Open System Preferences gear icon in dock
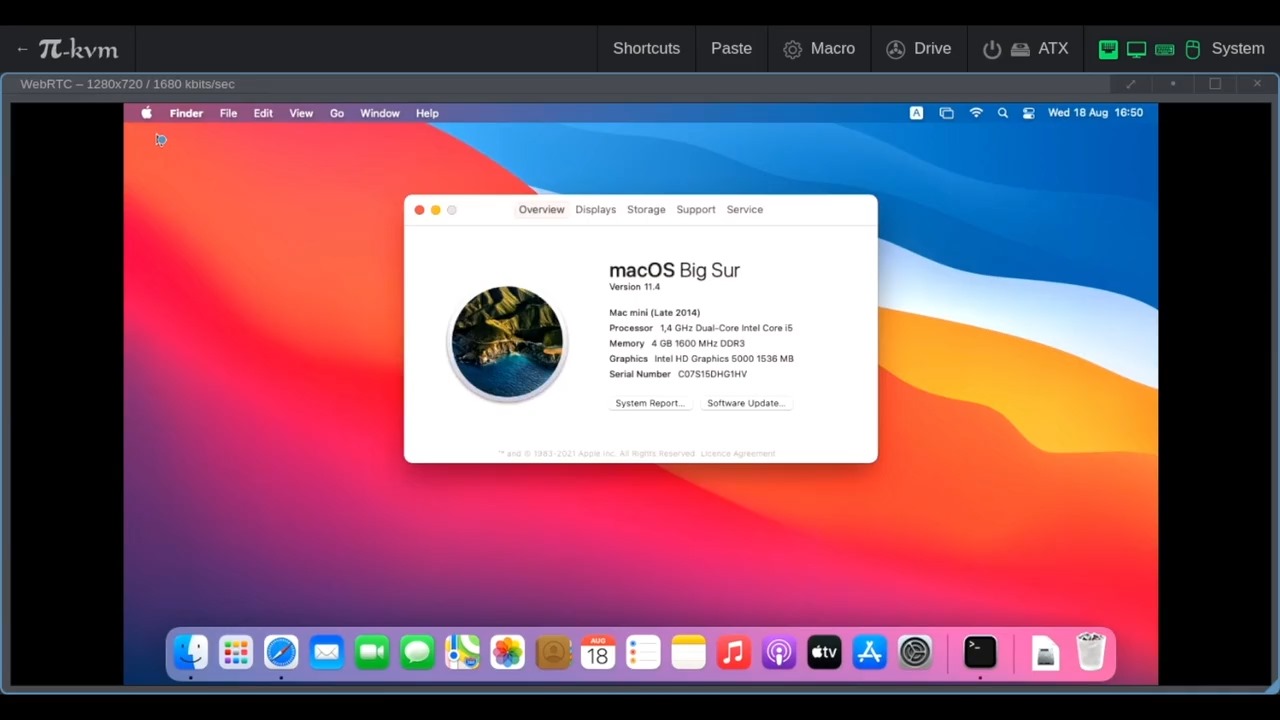Screen dimensions: 1280x720 [x=915, y=653]
